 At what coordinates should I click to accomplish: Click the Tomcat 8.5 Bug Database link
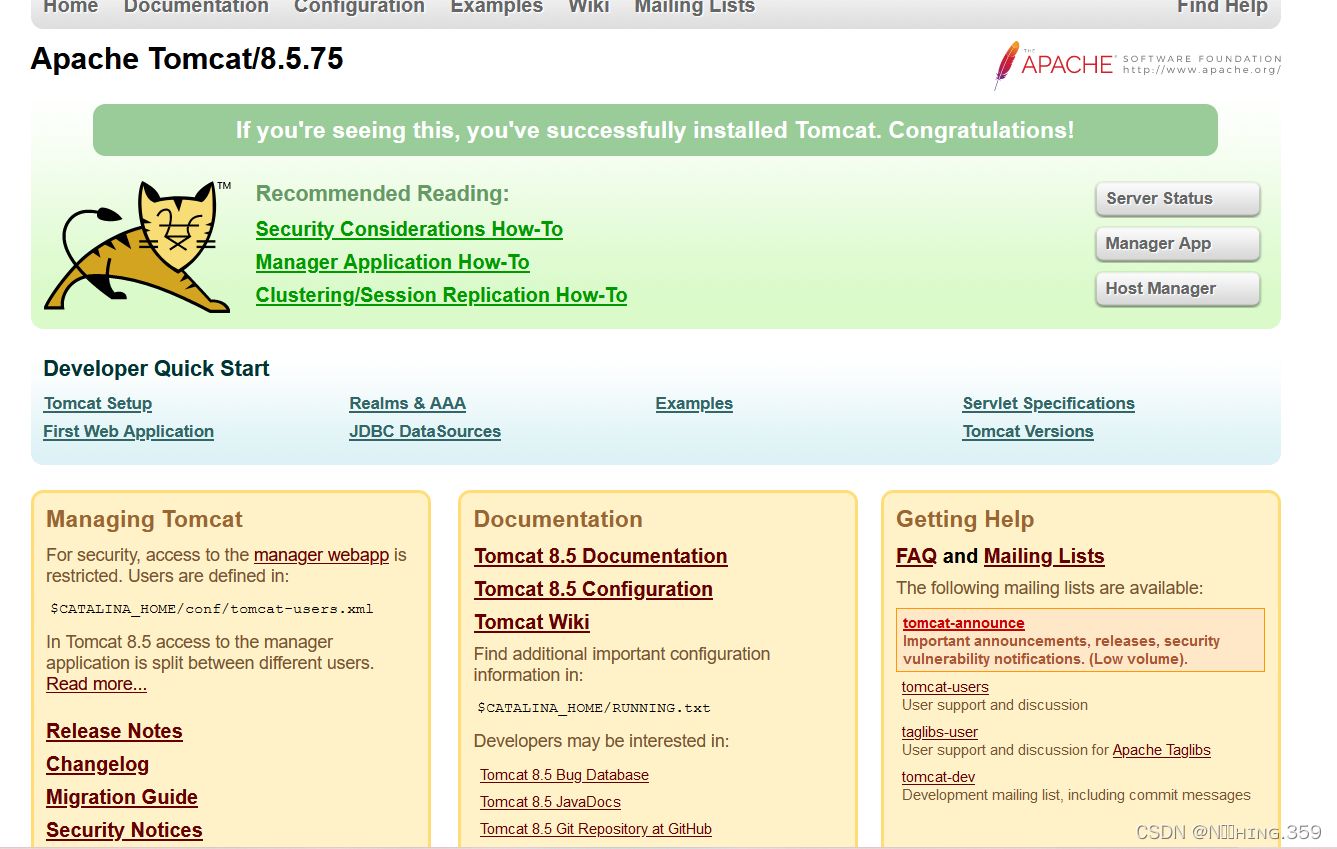(564, 774)
